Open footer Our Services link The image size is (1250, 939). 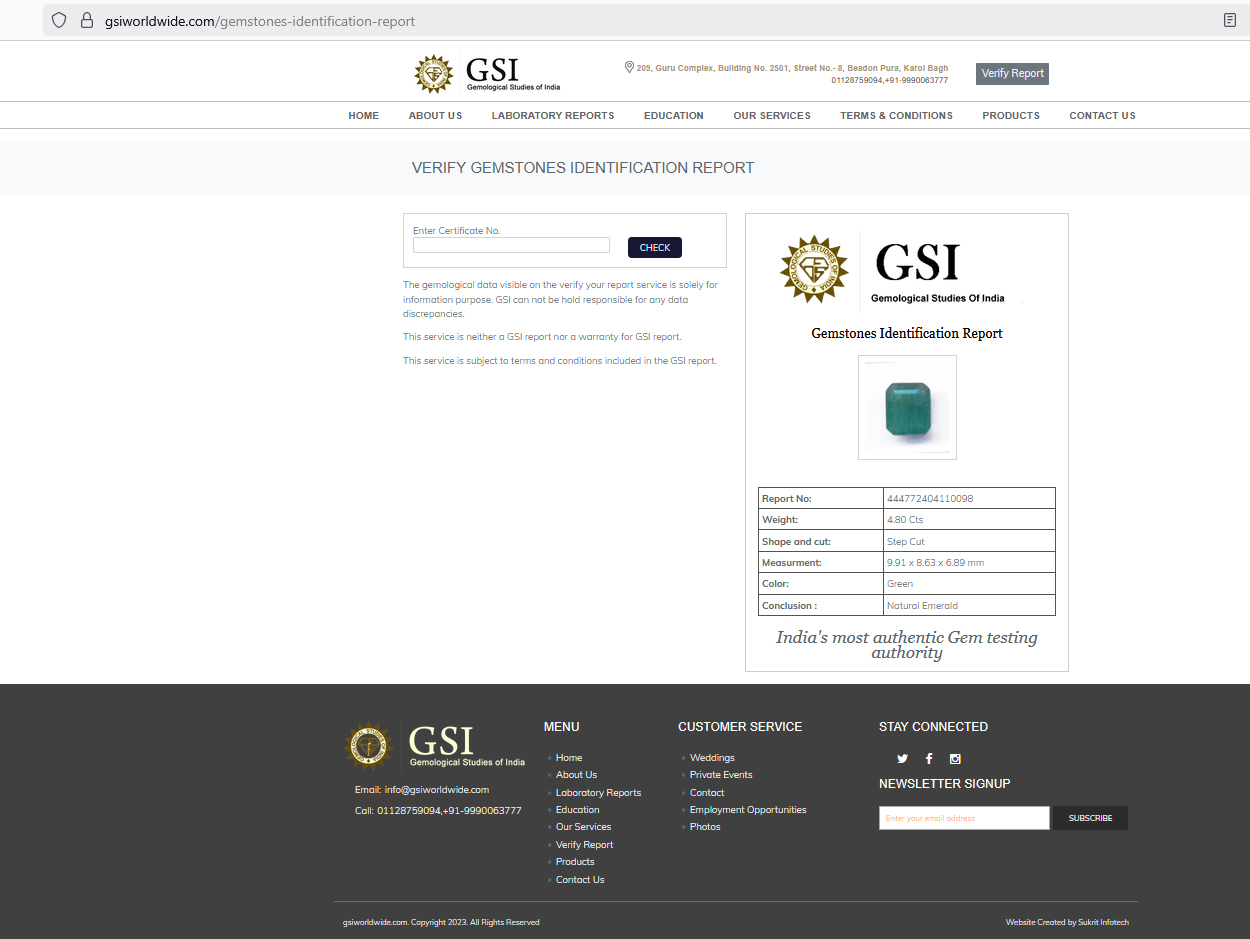[583, 827]
